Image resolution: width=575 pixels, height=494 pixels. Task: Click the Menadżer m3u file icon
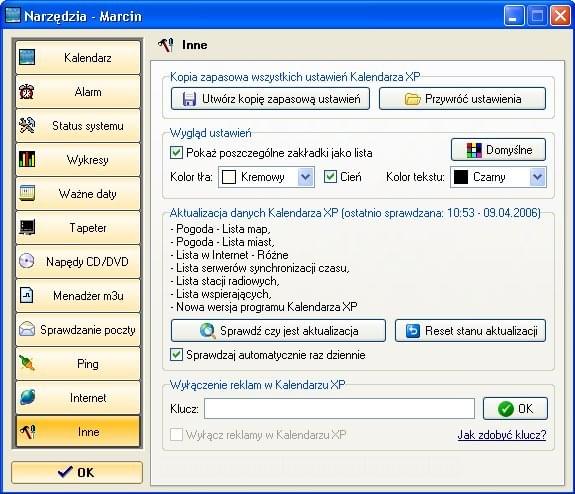(26, 295)
